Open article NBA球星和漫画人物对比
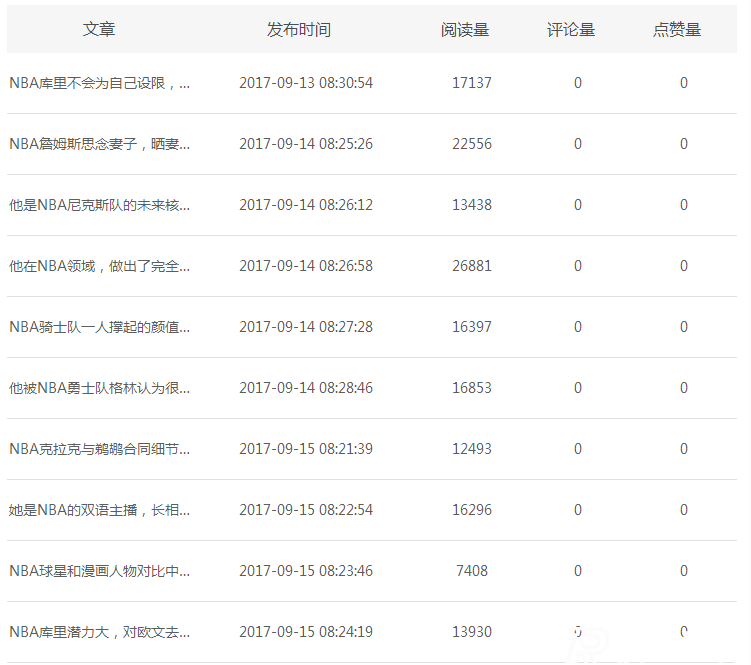The height and width of the screenshot is (665, 751). click(x=99, y=571)
